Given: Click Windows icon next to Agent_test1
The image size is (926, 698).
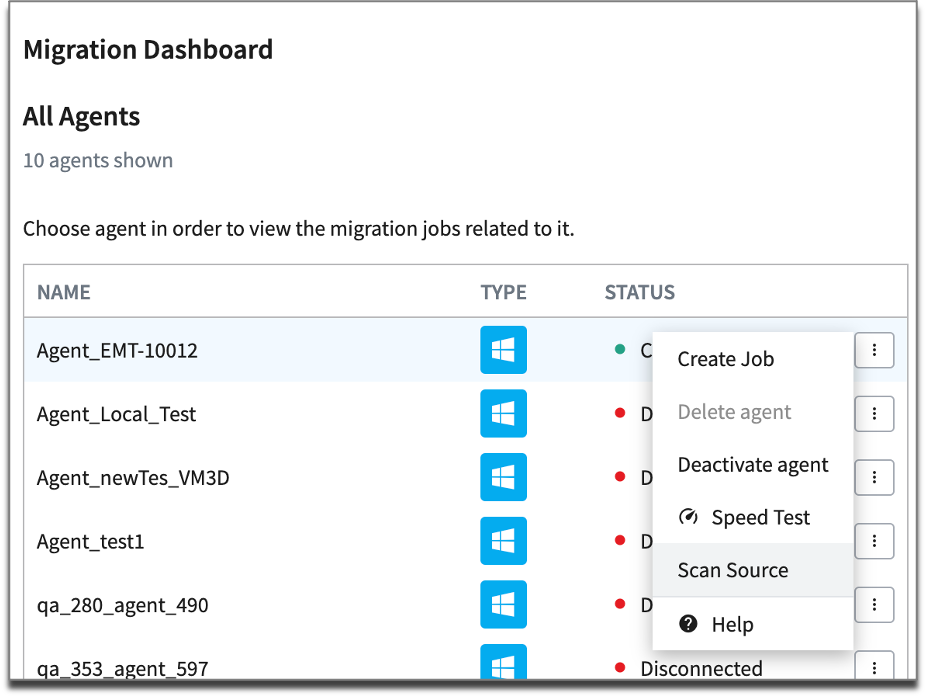Looking at the screenshot, I should pos(503,541).
